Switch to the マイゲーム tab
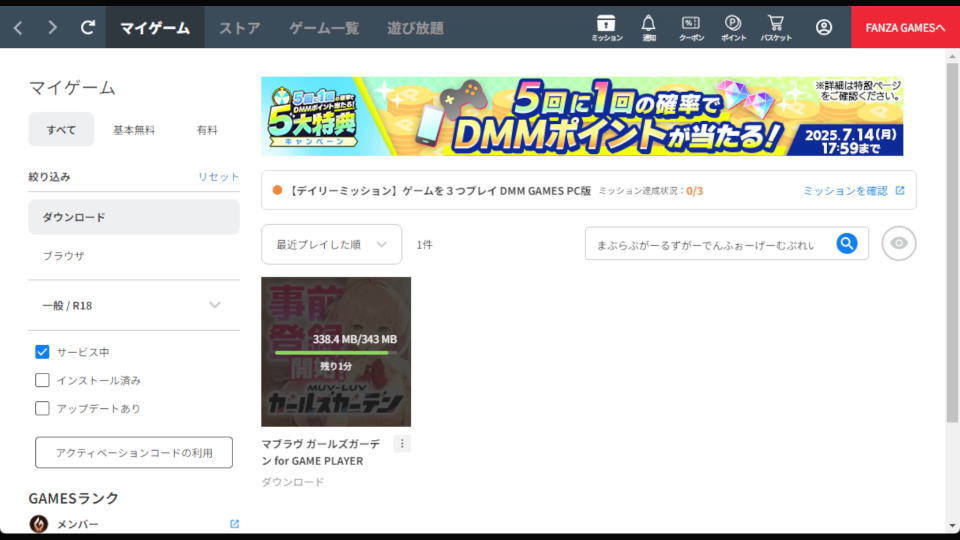 (x=155, y=28)
